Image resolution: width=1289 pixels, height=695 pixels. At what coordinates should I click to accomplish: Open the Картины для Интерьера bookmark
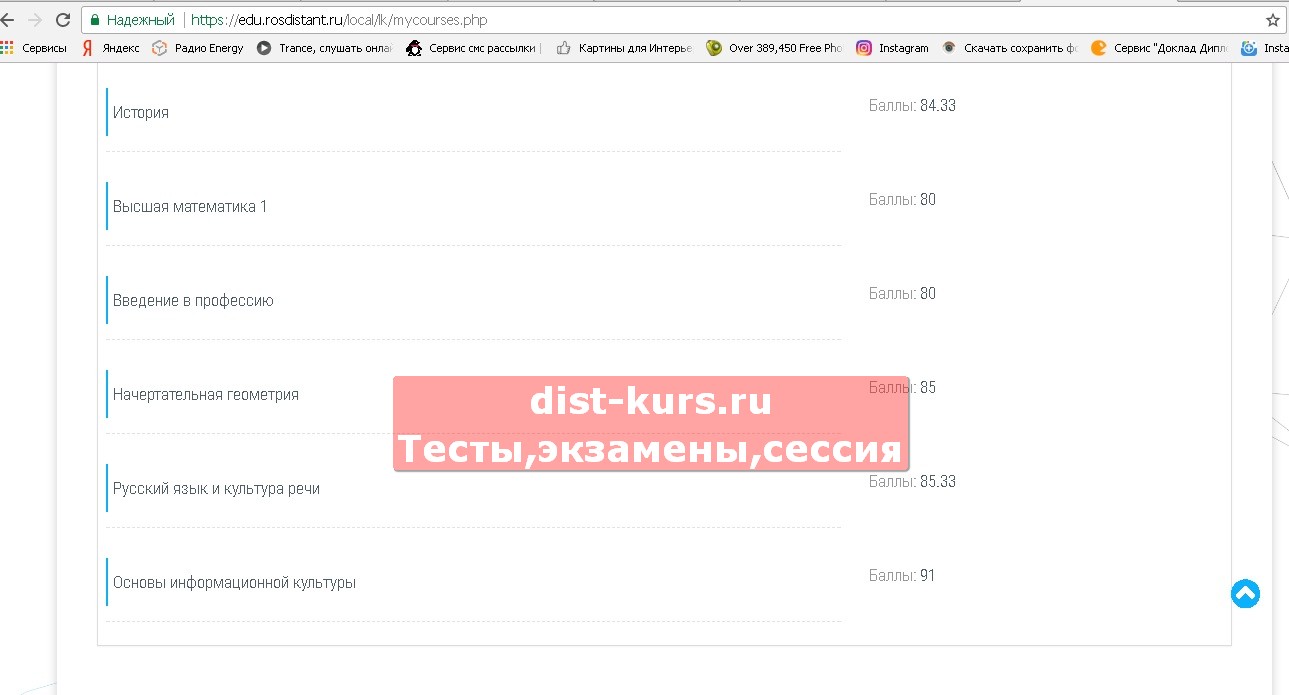624,48
